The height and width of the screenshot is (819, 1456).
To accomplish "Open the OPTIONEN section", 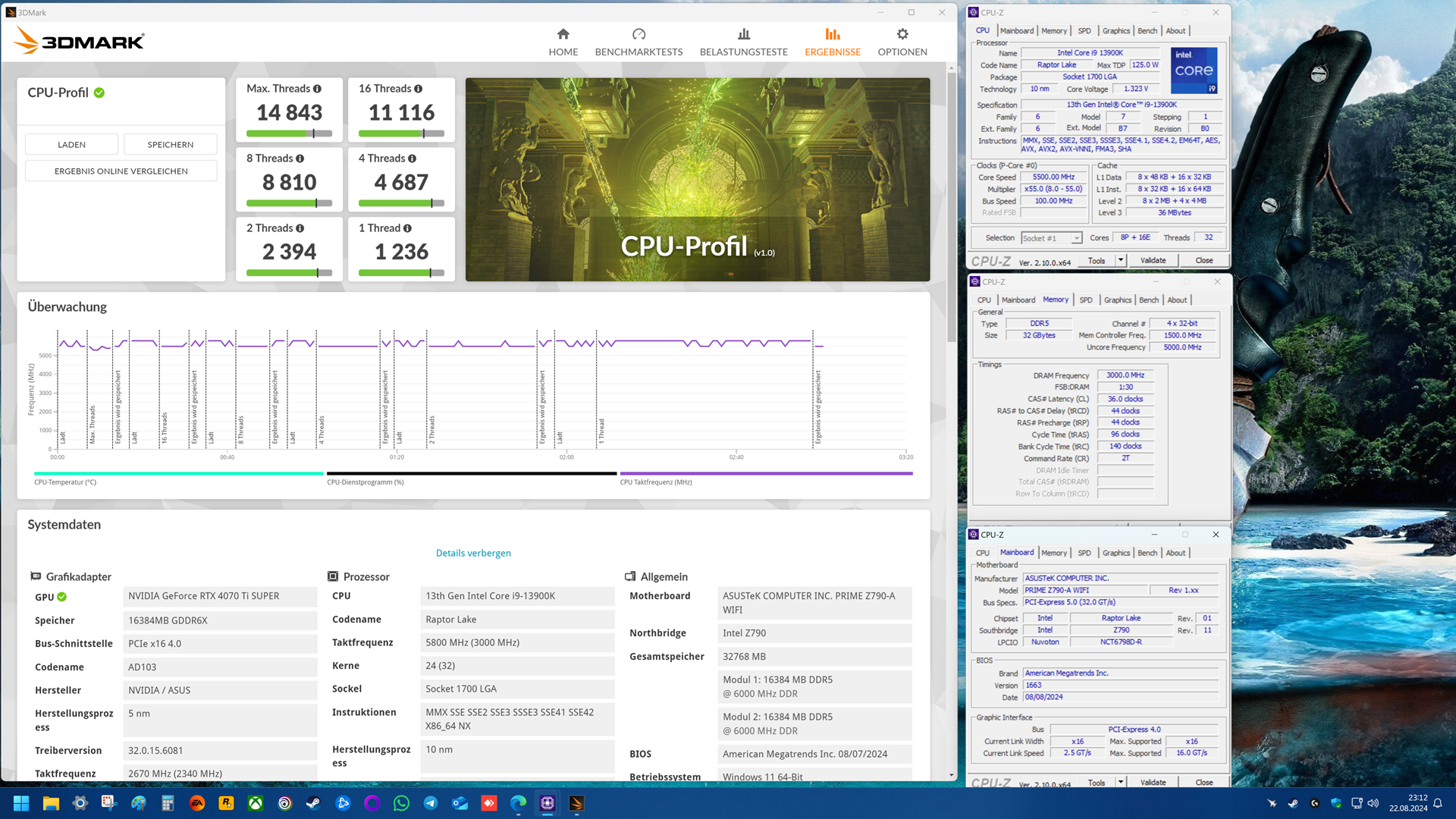I will point(902,42).
